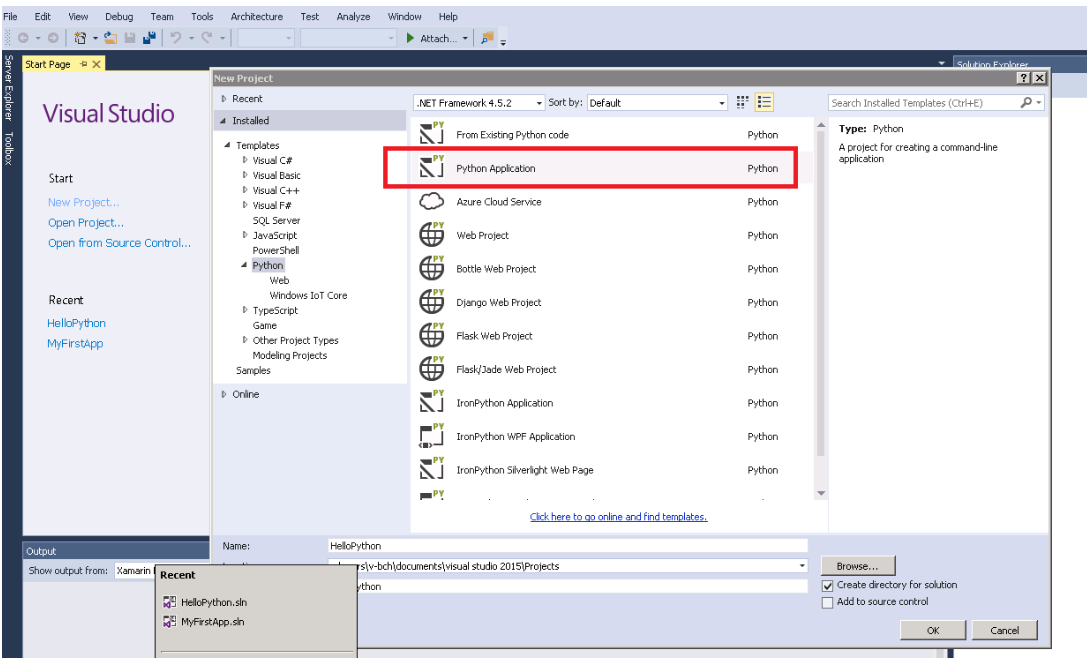This screenshot has height=658, width=1087.
Task: Click the Save All toolbar icon
Action: pyautogui.click(x=149, y=38)
